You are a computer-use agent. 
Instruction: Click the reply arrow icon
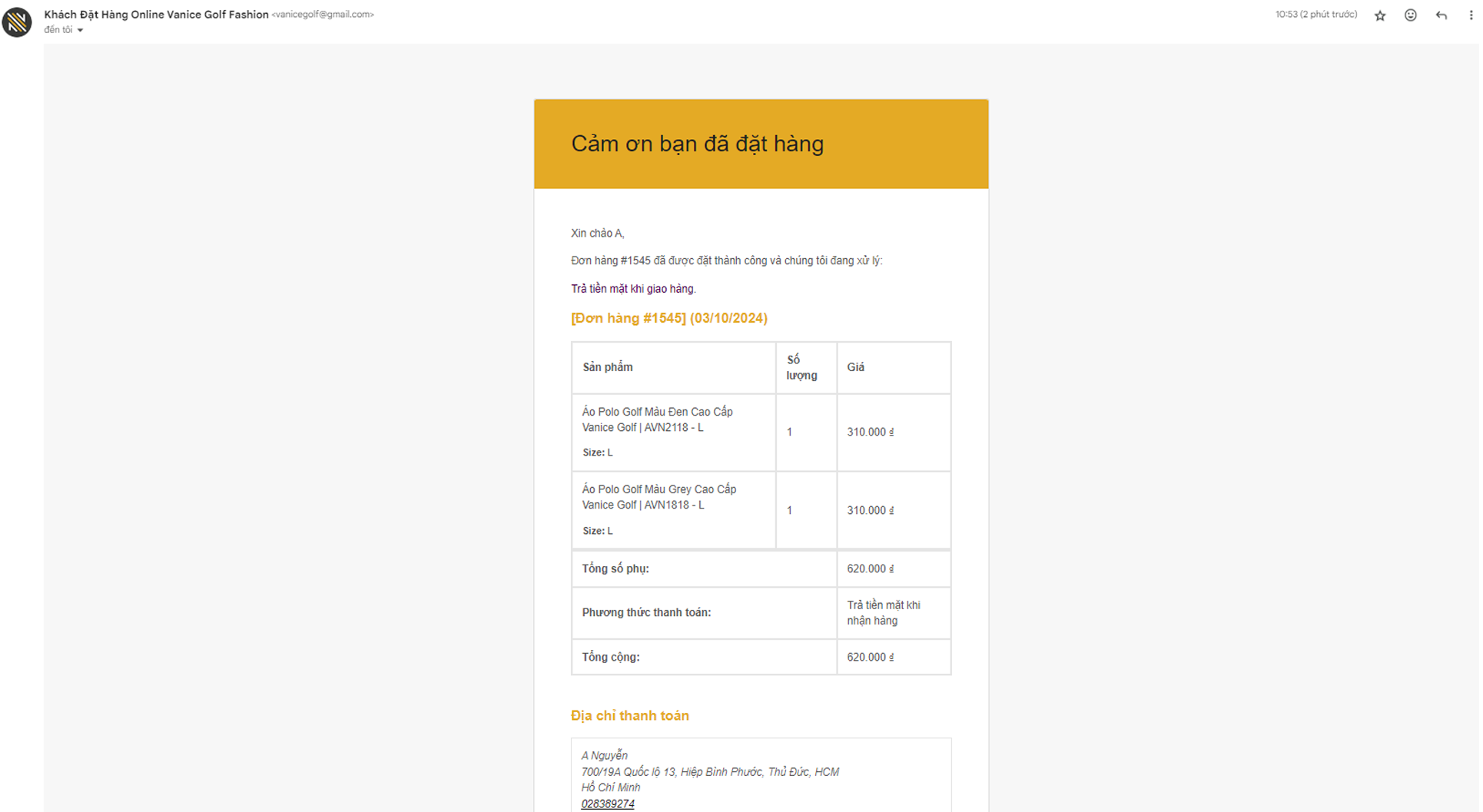click(1441, 15)
